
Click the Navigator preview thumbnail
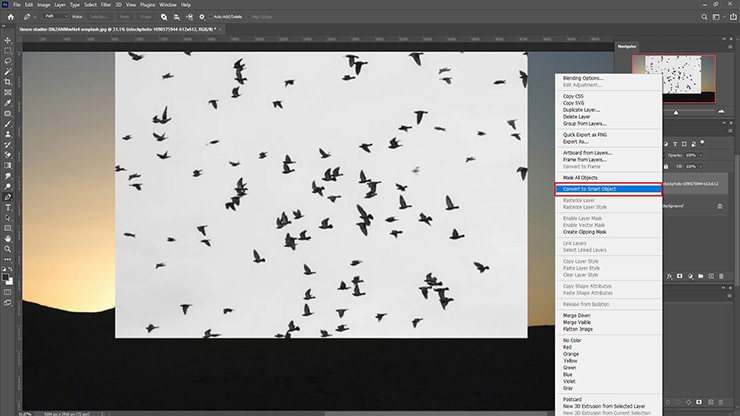click(x=673, y=79)
